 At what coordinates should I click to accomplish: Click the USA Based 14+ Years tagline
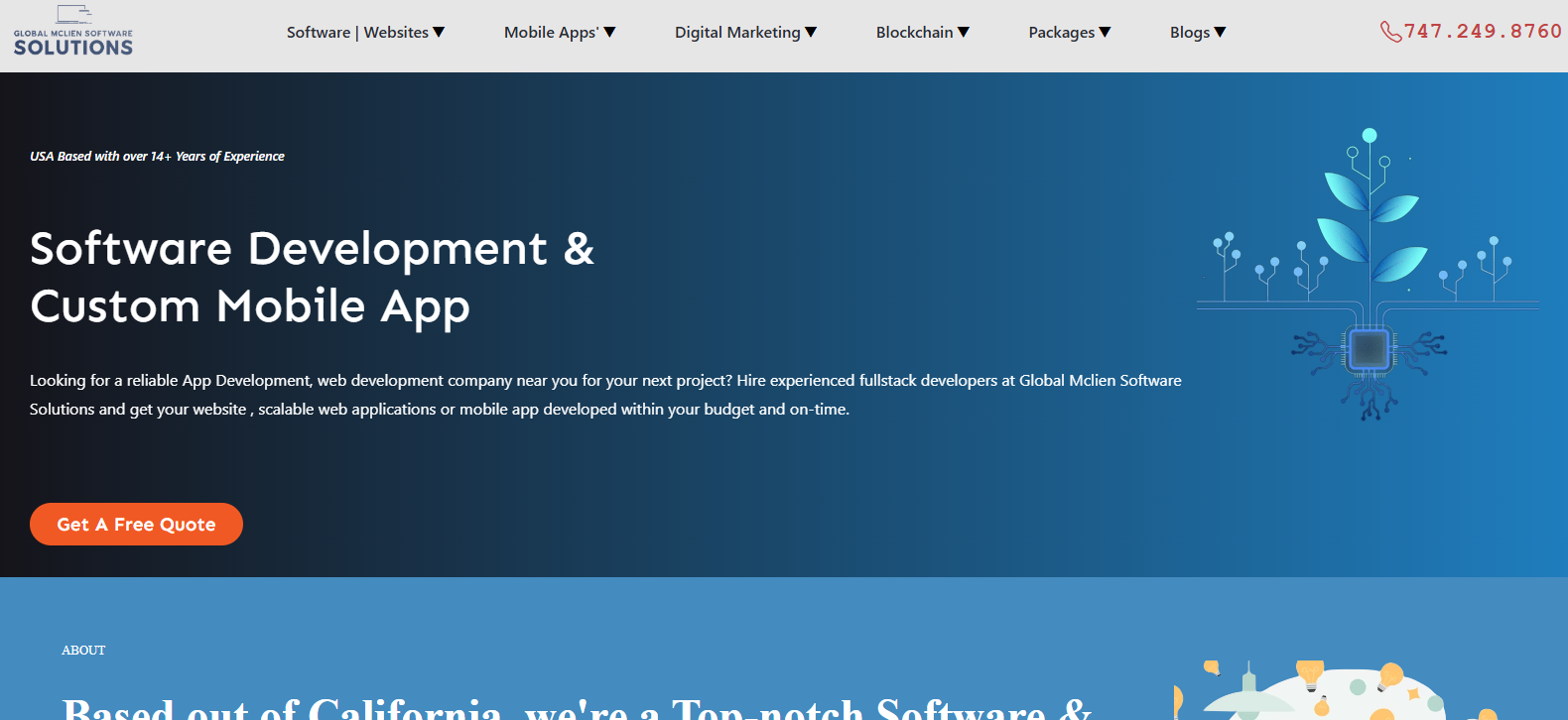[157, 157]
